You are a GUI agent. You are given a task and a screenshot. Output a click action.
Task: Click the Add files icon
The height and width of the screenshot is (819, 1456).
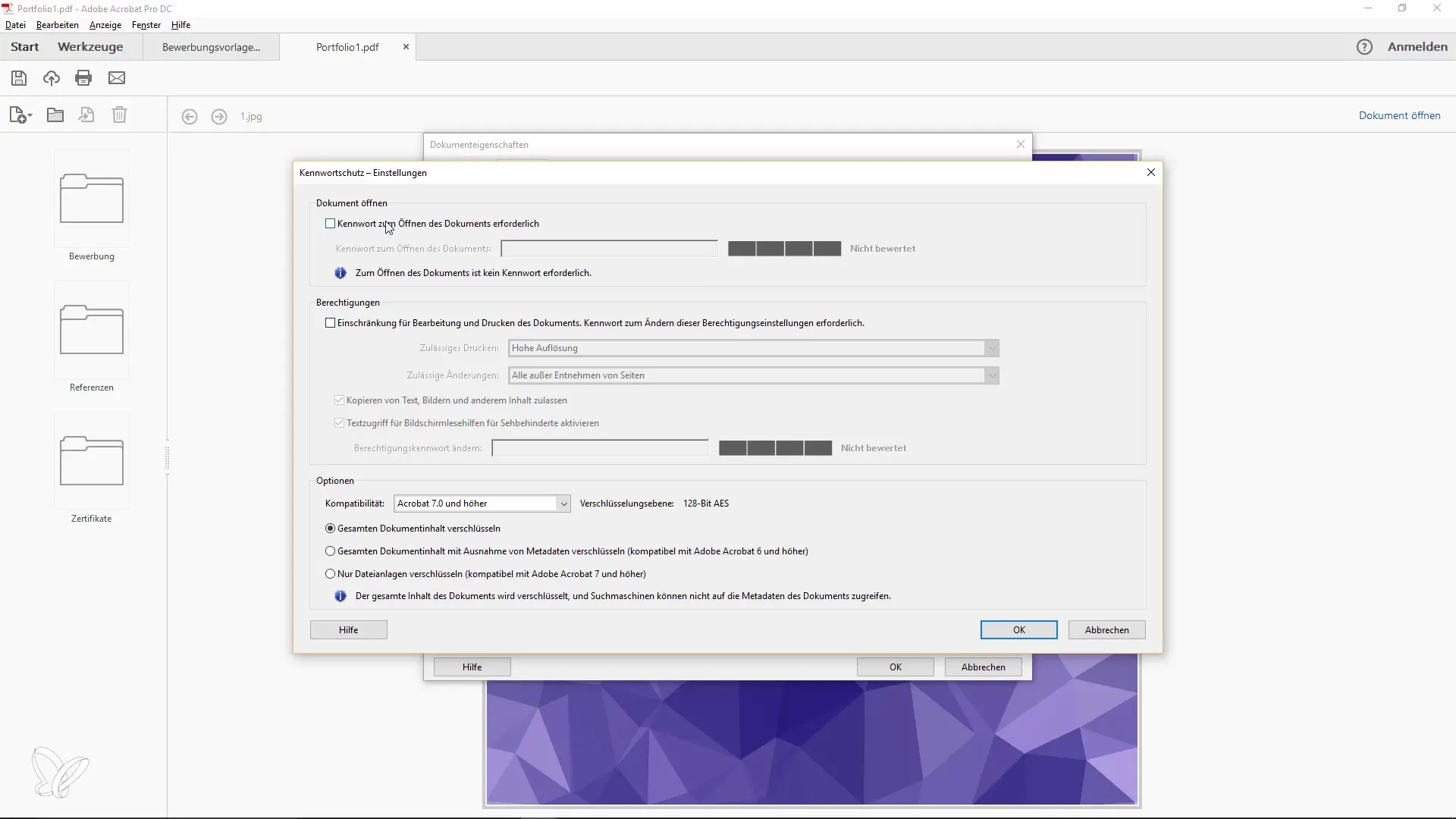(x=20, y=115)
